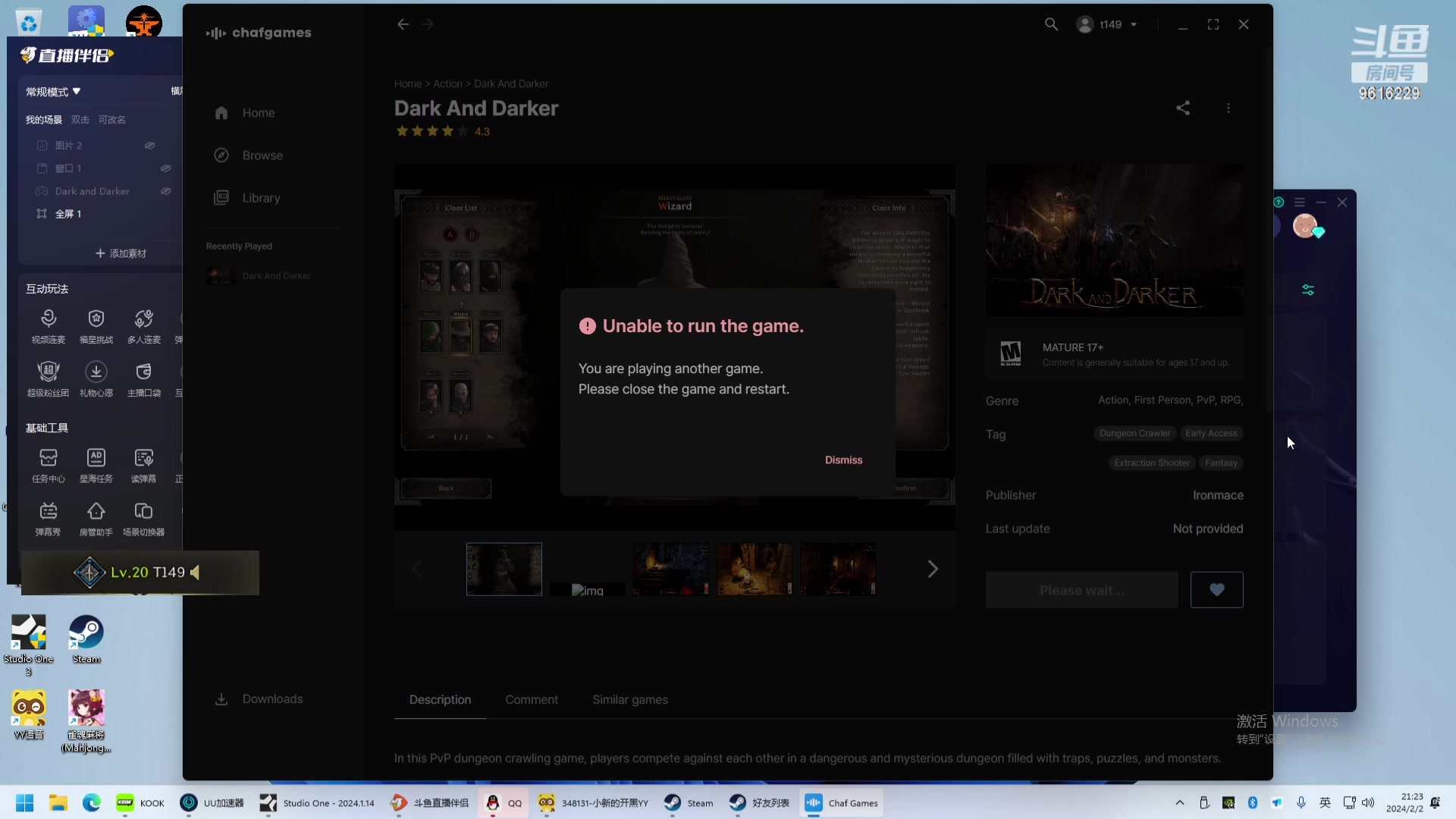Open the Chaf Games taskbar item
The height and width of the screenshot is (819, 1456).
(x=842, y=803)
